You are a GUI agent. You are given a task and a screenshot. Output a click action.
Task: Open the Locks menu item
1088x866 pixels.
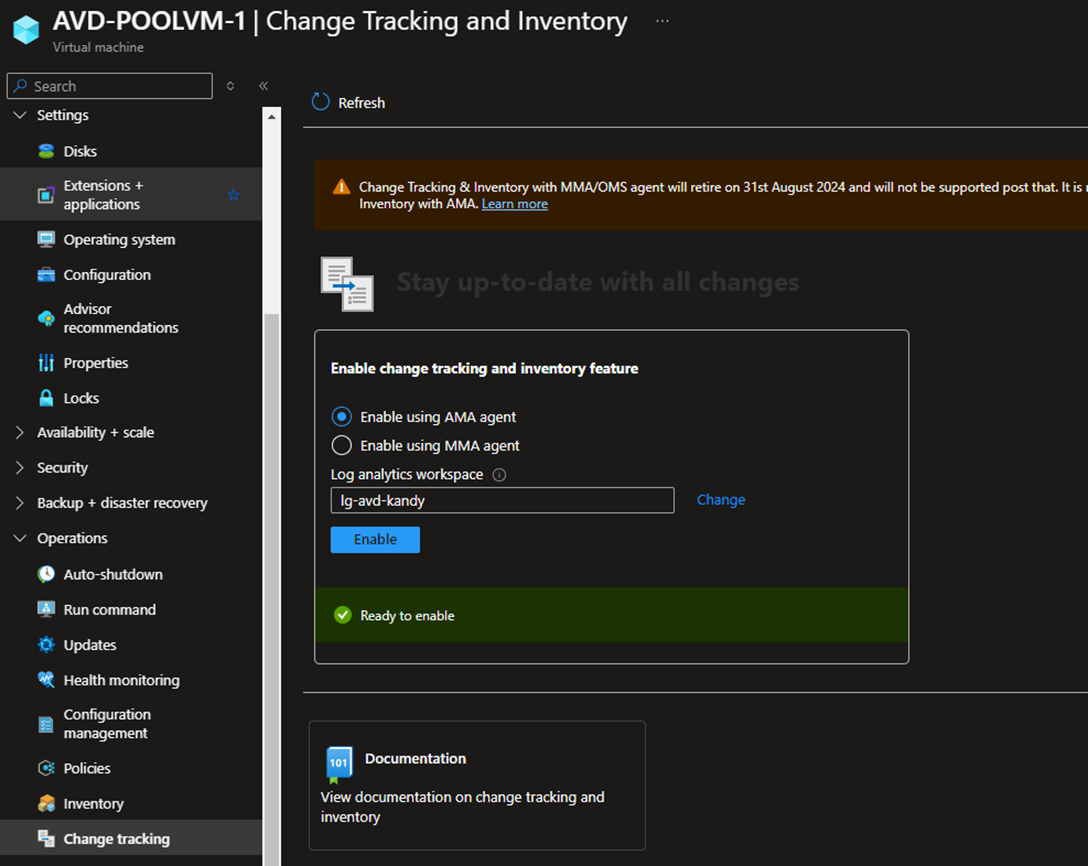pyautogui.click(x=131, y=398)
